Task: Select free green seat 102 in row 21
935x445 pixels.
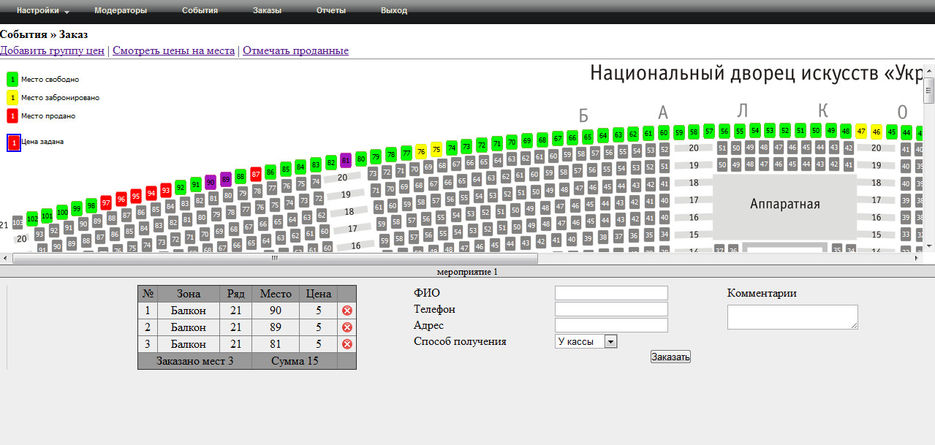Action: (x=32, y=217)
